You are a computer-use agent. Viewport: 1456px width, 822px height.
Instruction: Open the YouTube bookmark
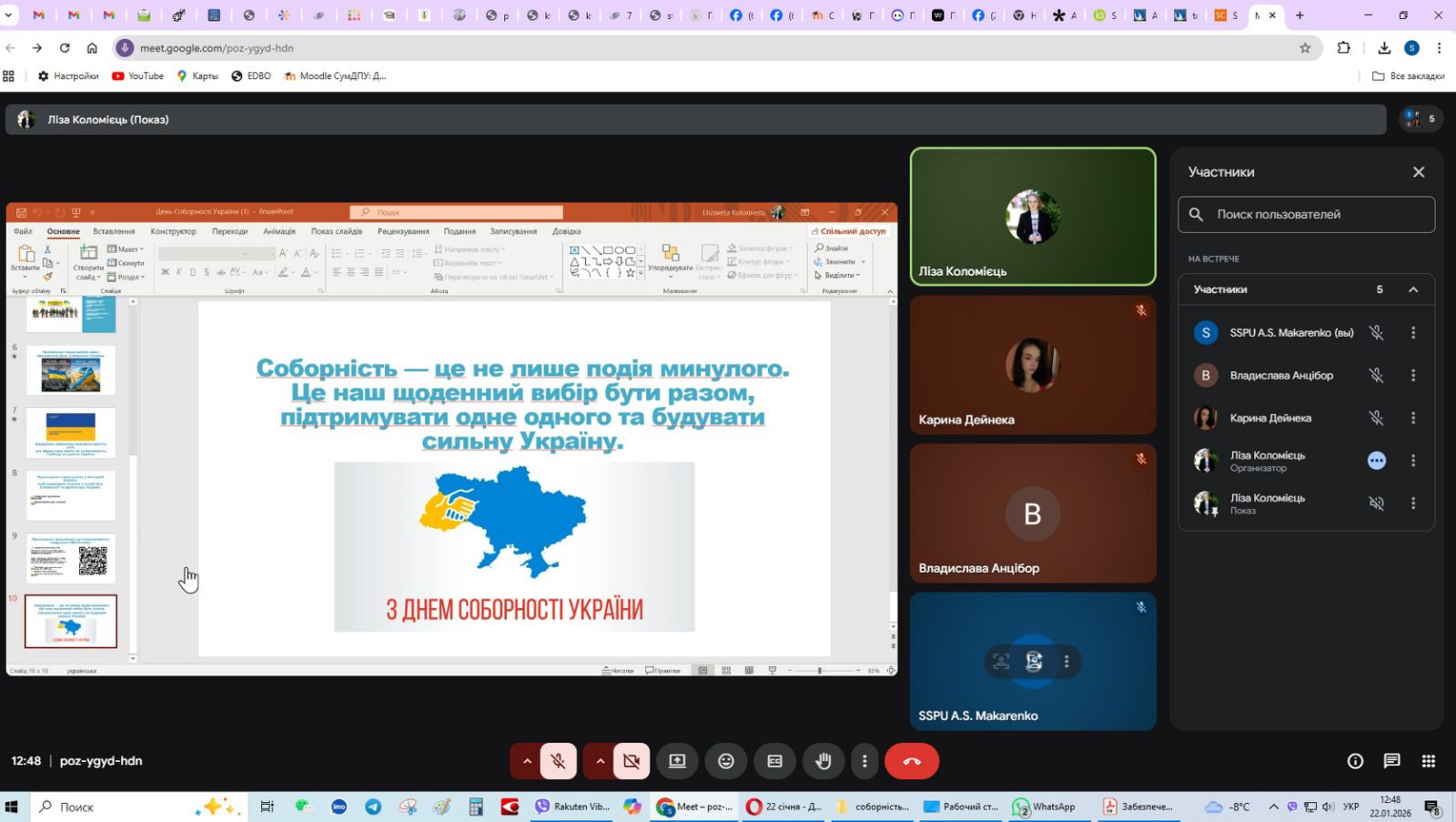138,76
